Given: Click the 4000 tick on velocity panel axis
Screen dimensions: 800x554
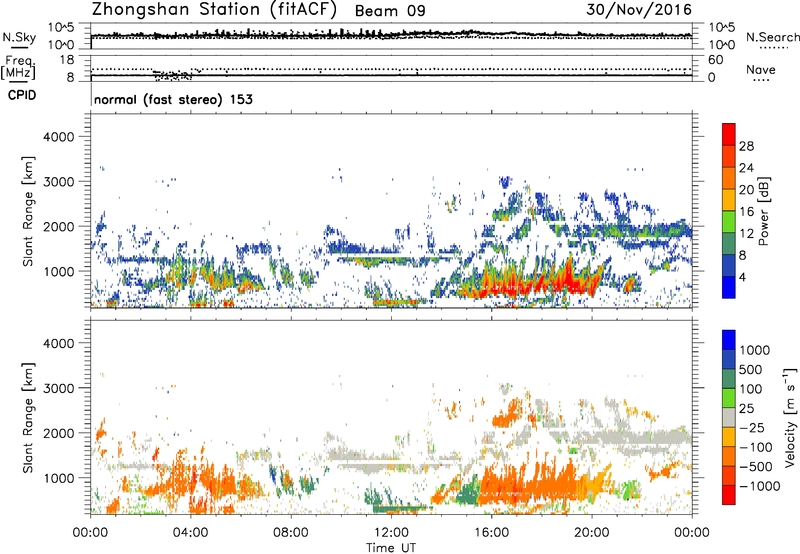Looking at the screenshot, I should [x=58, y=343].
